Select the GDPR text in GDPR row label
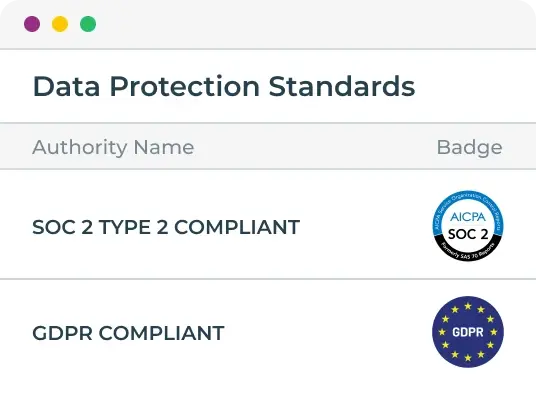 click(x=63, y=333)
